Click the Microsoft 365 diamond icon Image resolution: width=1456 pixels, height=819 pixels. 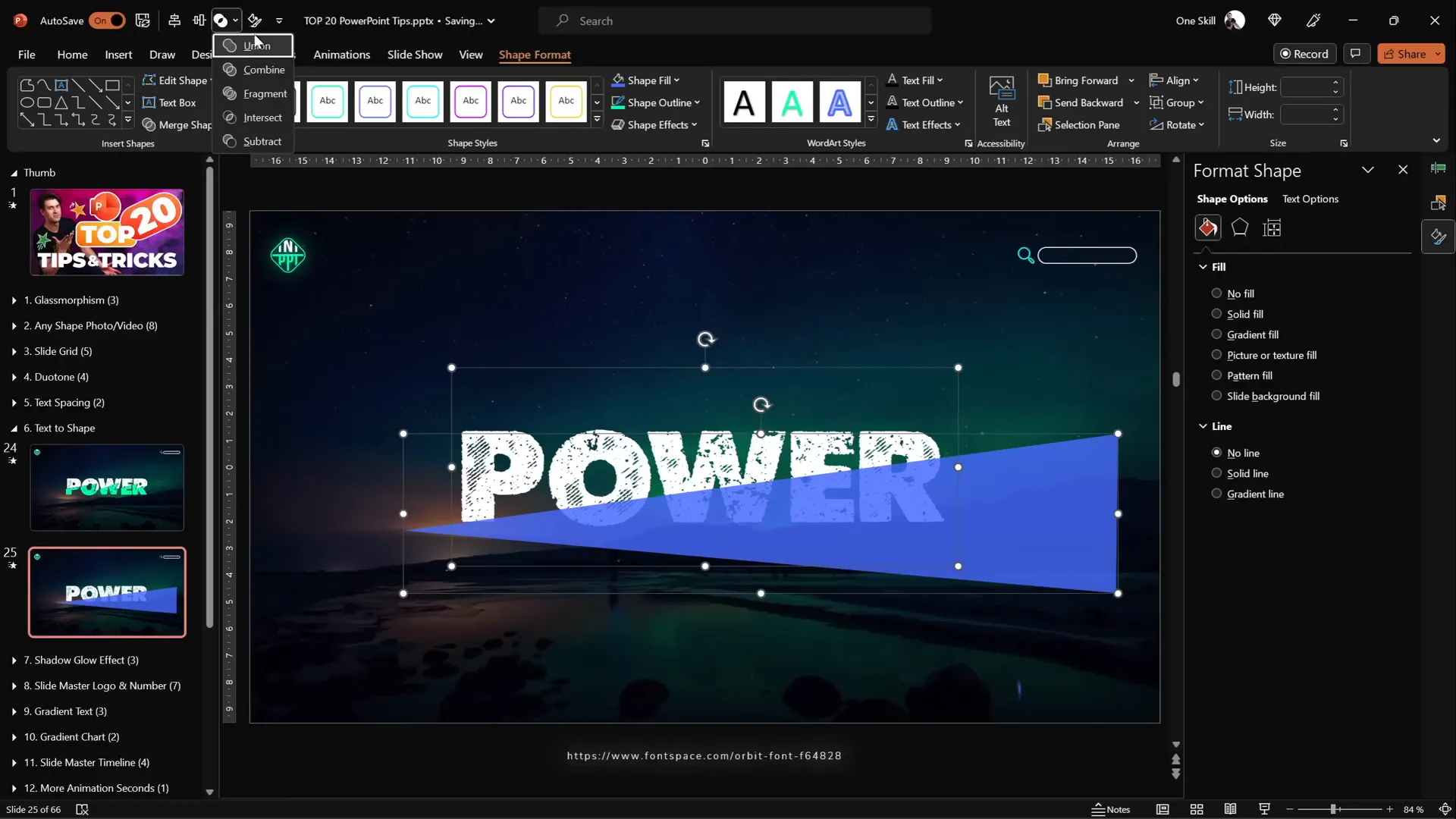[x=1274, y=20]
